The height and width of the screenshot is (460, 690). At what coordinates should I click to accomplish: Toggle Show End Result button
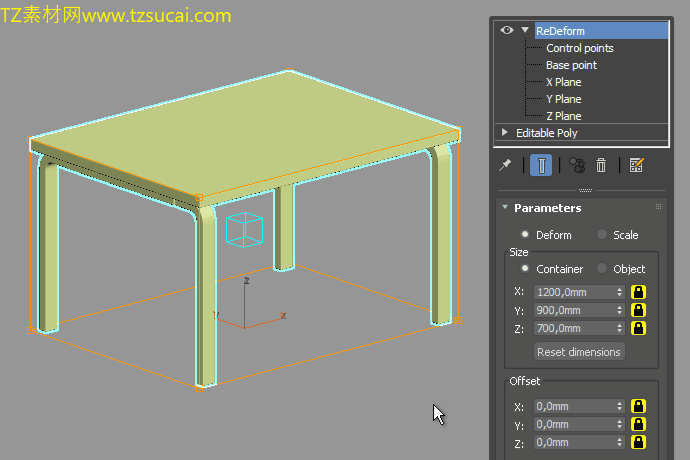pyautogui.click(x=541, y=166)
